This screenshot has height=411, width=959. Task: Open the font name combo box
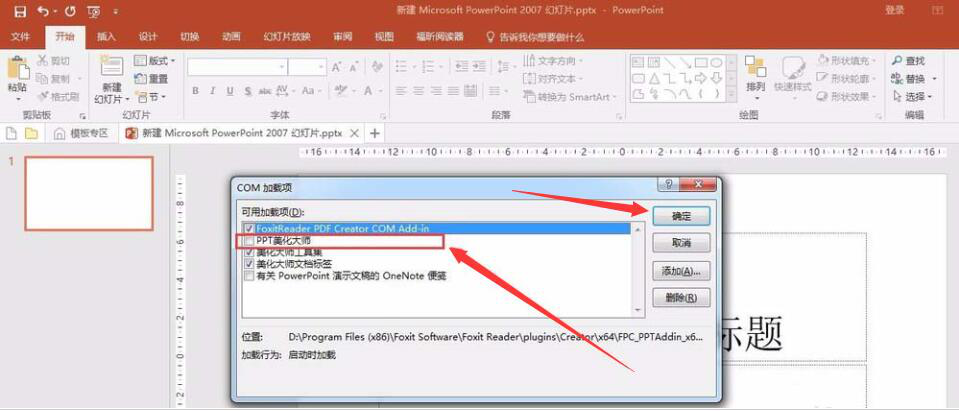click(238, 67)
